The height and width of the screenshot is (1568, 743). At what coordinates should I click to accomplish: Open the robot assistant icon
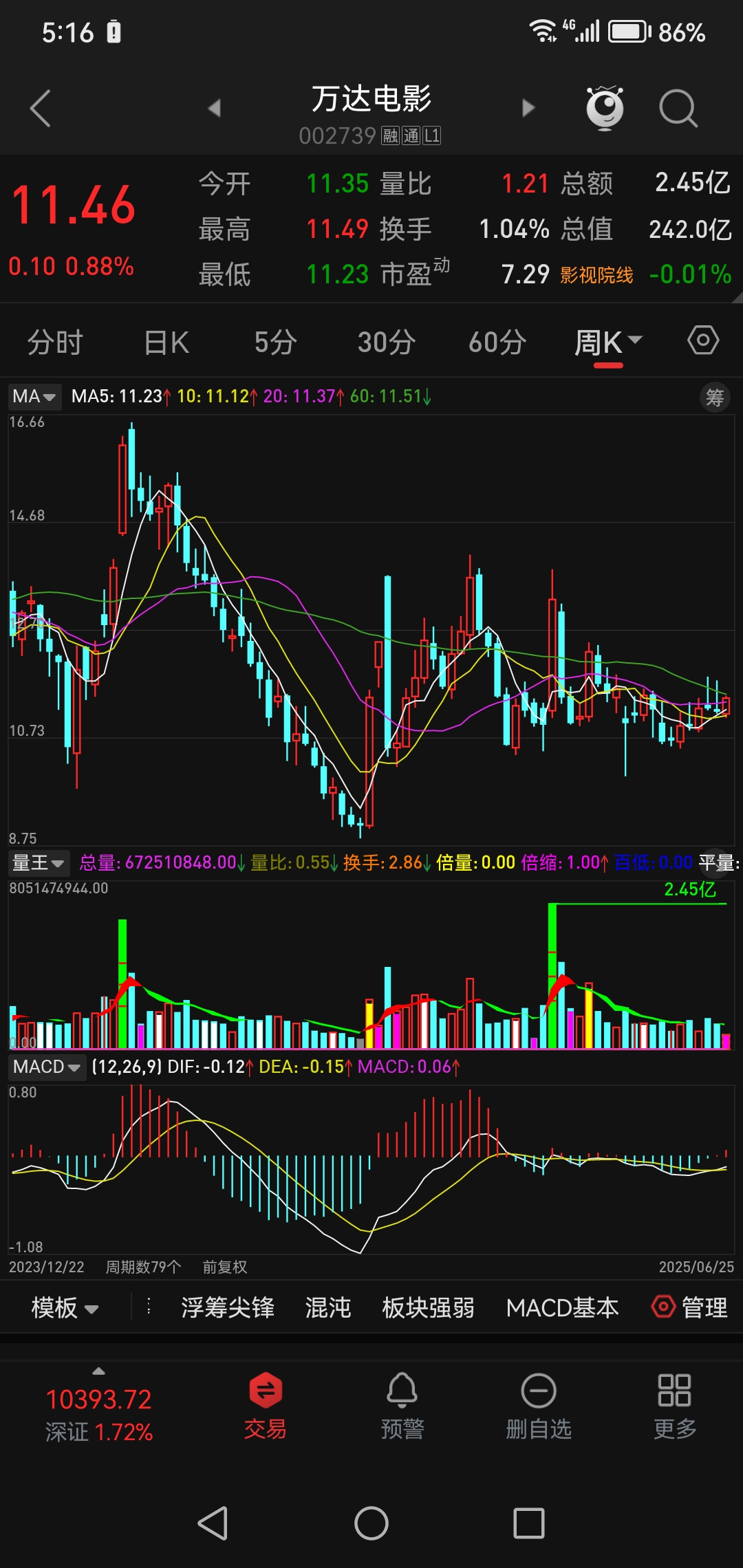pos(605,108)
